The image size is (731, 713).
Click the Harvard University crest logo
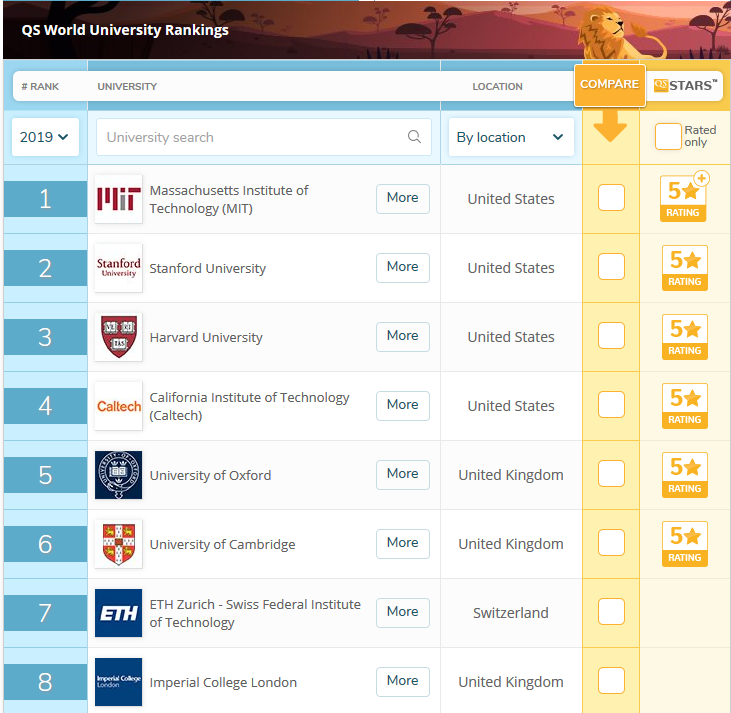coord(118,337)
